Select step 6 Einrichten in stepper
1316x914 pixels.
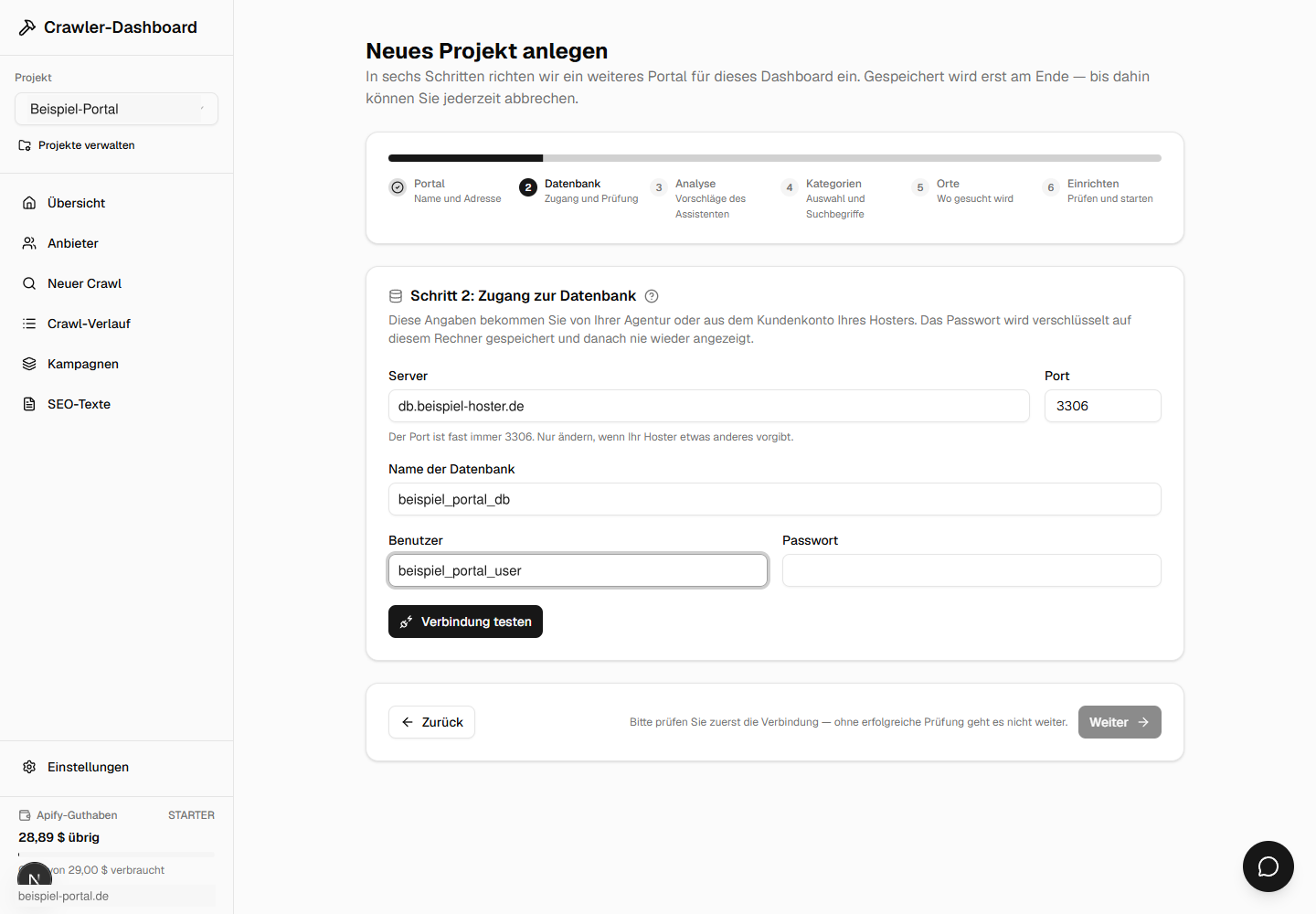coord(1098,191)
